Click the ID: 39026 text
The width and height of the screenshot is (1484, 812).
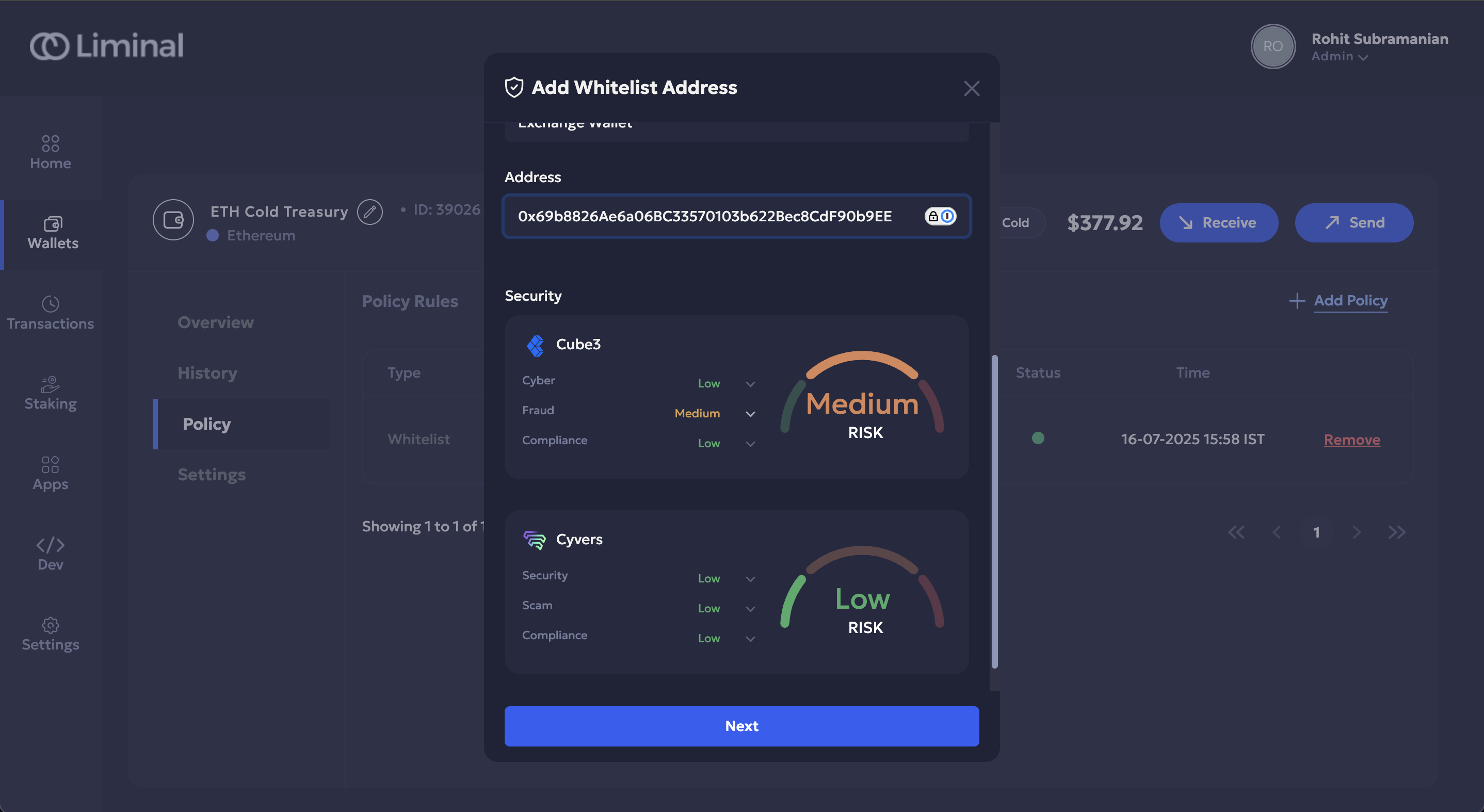point(446,209)
